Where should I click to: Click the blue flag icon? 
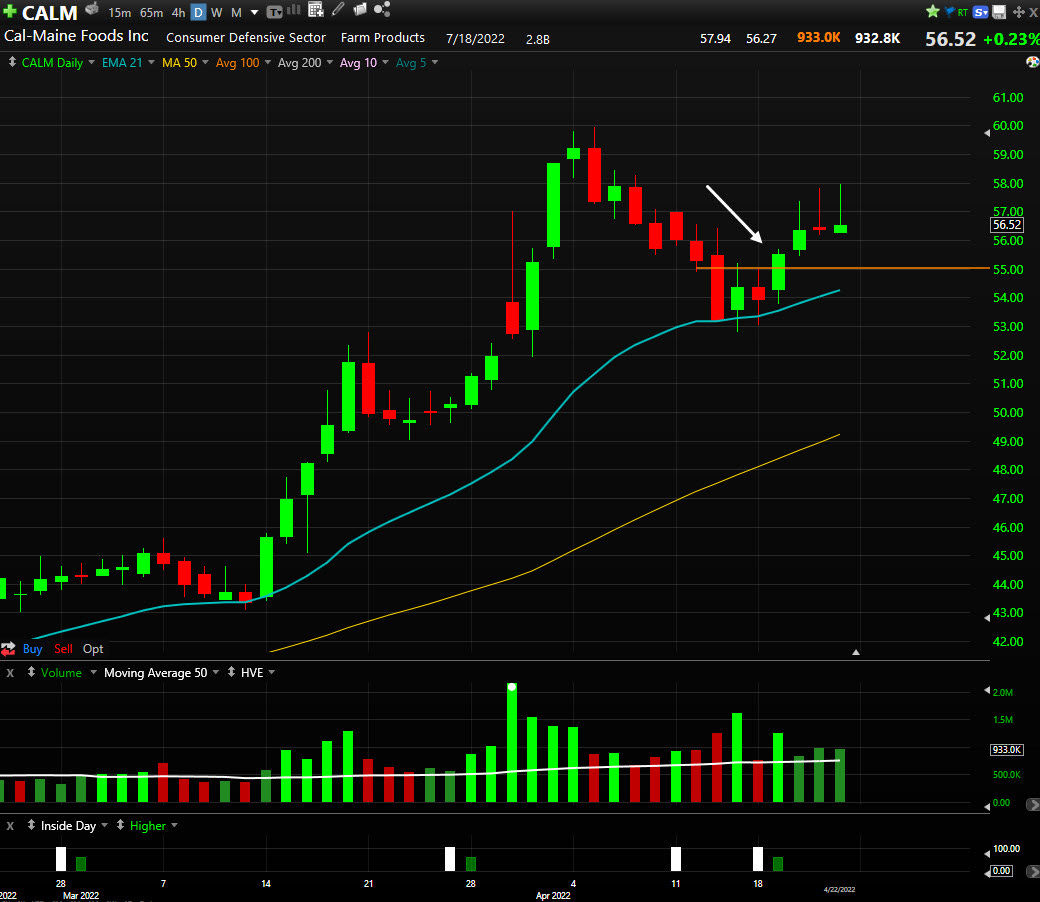(x=949, y=11)
